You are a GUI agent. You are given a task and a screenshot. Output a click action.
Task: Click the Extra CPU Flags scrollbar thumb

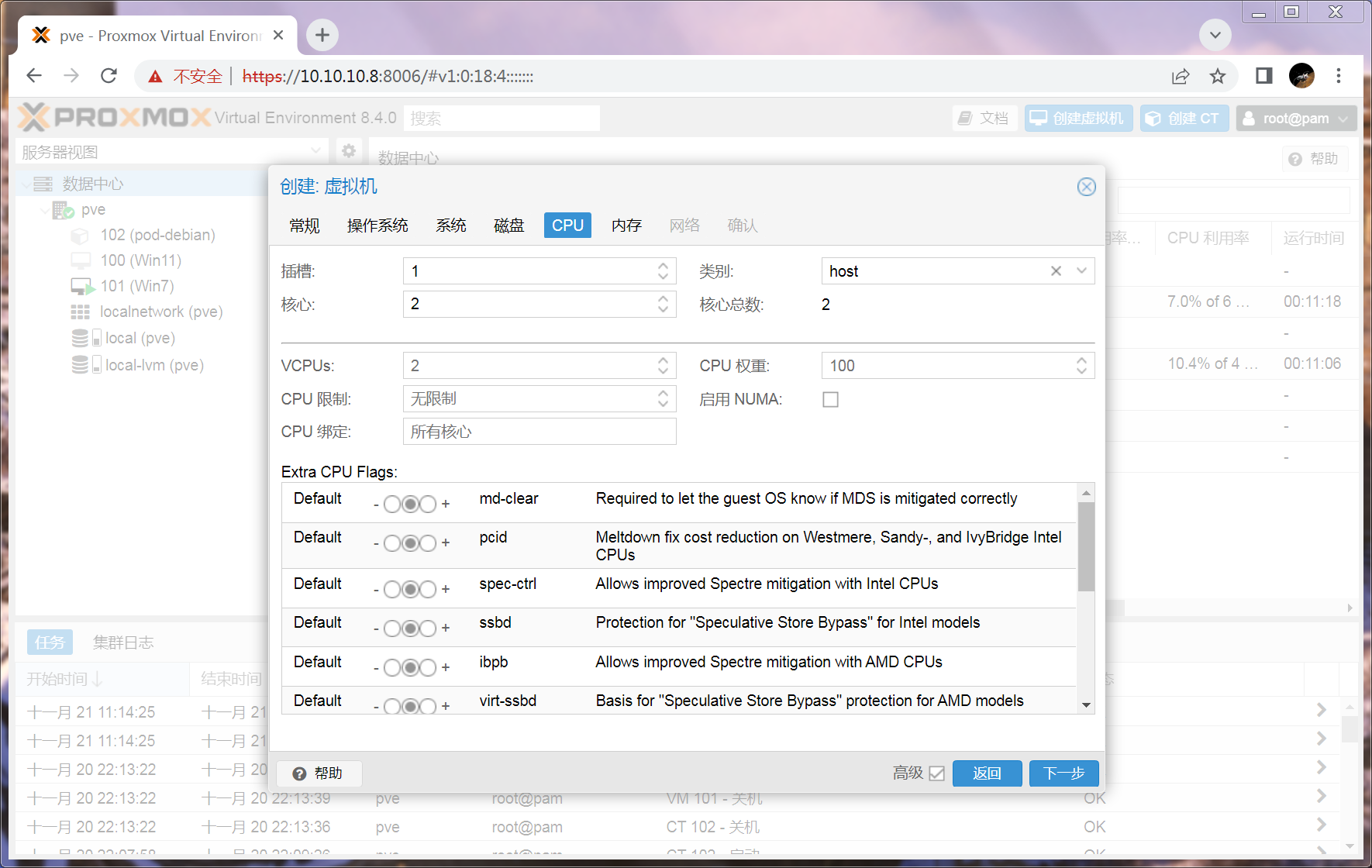tap(1086, 546)
